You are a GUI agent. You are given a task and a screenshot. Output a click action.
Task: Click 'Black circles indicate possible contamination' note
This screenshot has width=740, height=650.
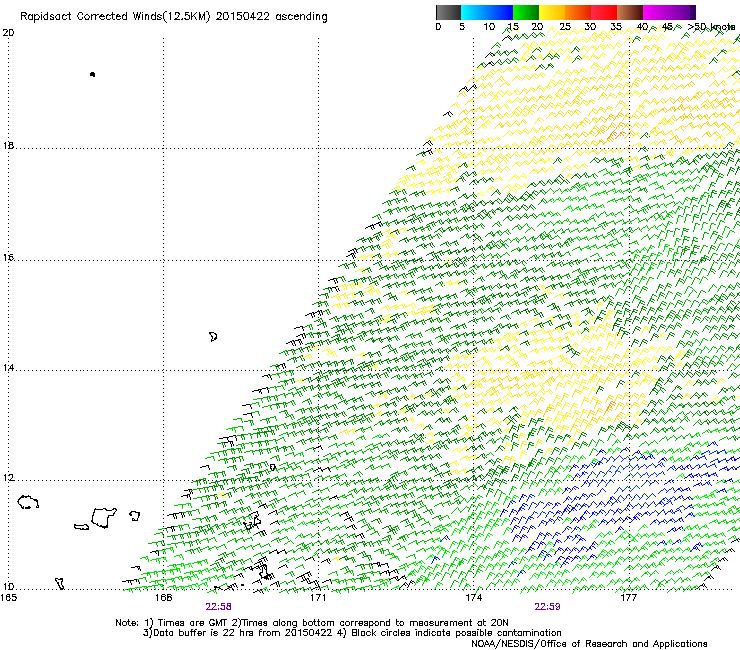tap(456, 633)
